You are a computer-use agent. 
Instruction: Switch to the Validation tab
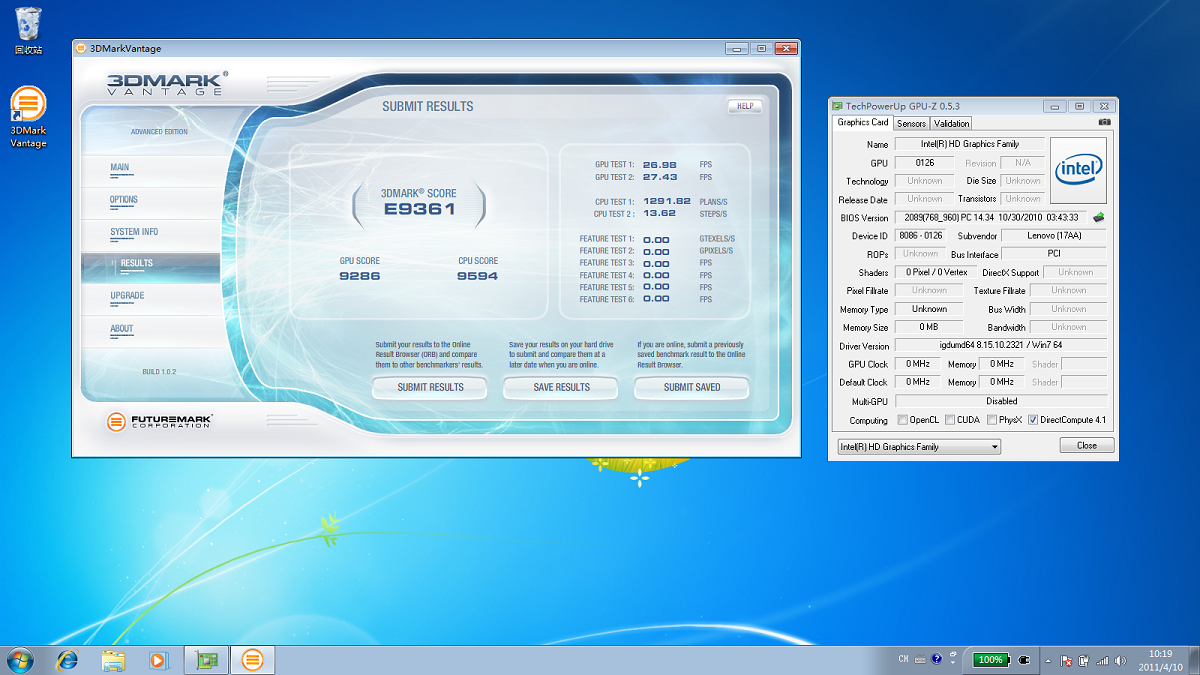tap(951, 124)
